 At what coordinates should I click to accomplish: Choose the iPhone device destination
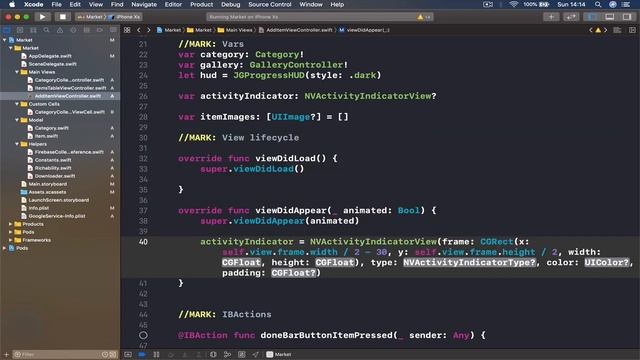pos(124,17)
